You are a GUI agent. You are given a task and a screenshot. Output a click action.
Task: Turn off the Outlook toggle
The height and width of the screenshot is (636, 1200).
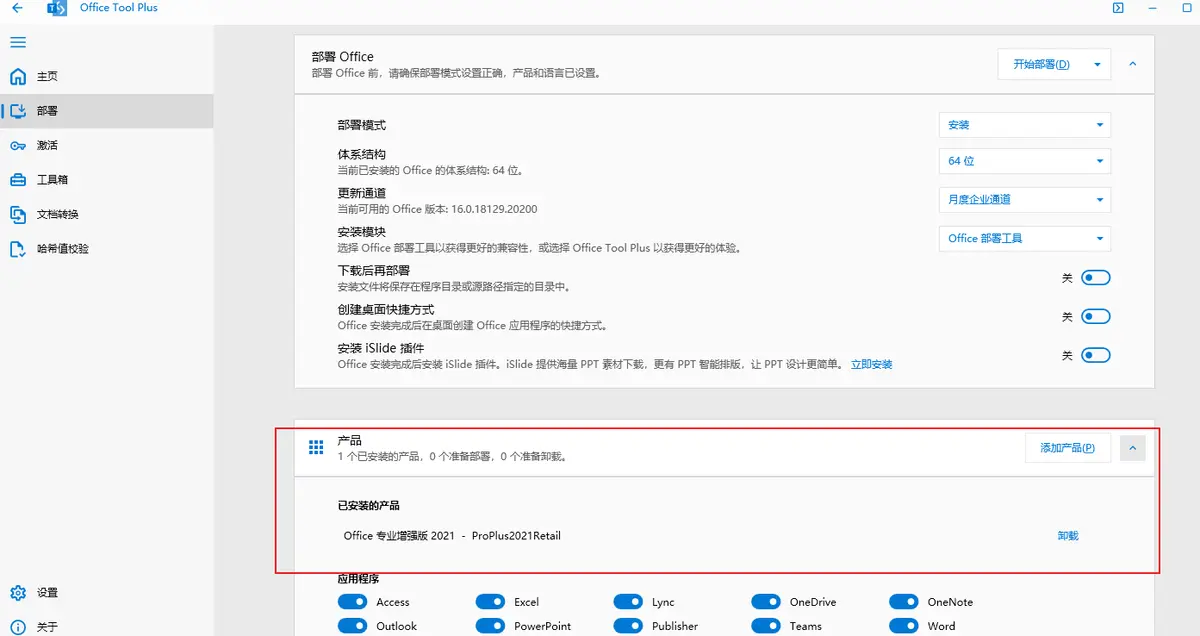pos(353,626)
